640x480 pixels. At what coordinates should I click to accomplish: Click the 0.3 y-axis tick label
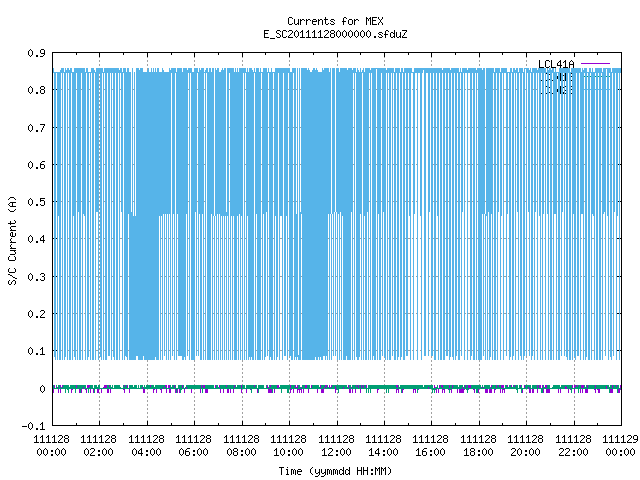pos(36,277)
